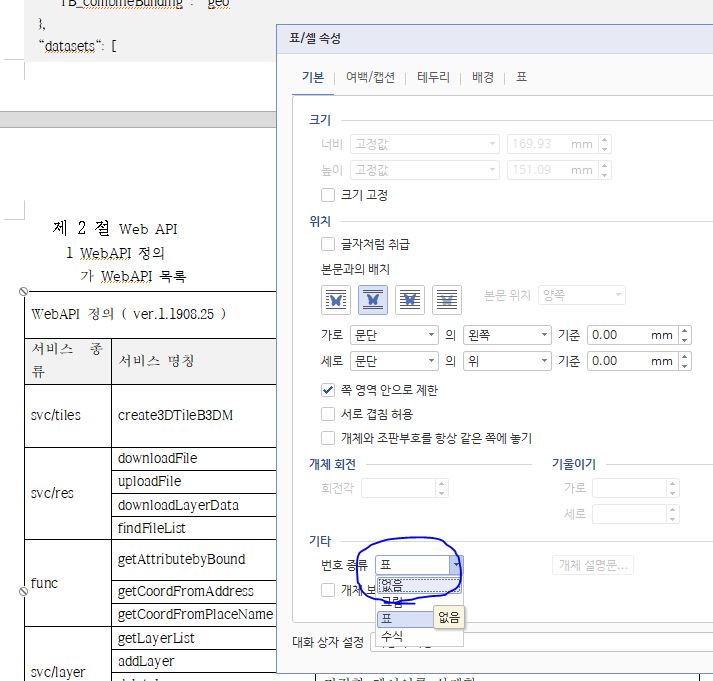Select fourth text wrap icon (in front)

pyautogui.click(x=447, y=300)
